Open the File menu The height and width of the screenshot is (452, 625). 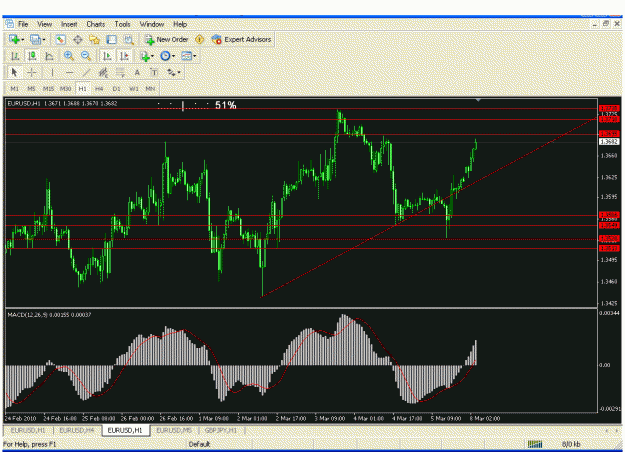click(23, 24)
